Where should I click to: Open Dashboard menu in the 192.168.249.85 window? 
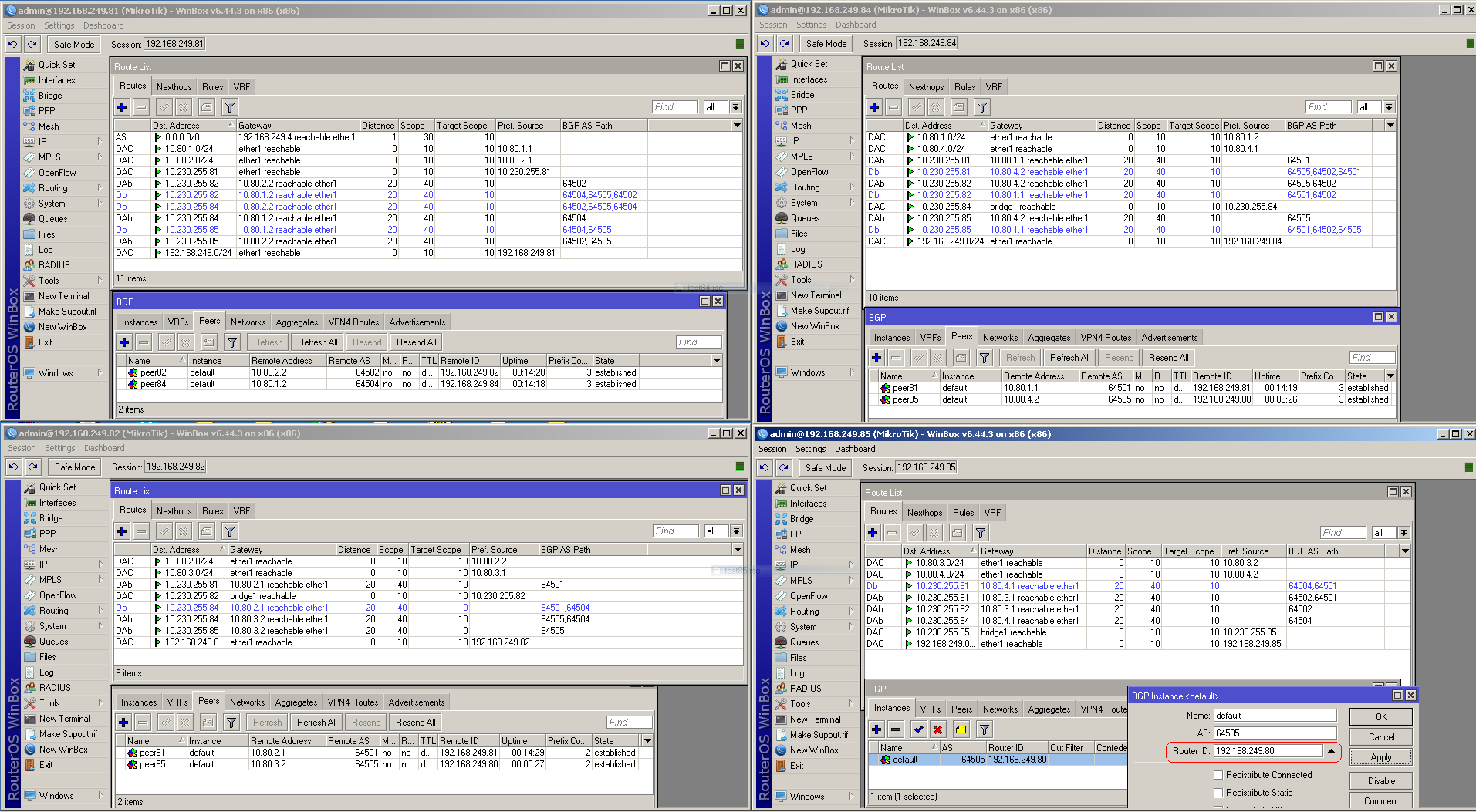[x=855, y=449]
